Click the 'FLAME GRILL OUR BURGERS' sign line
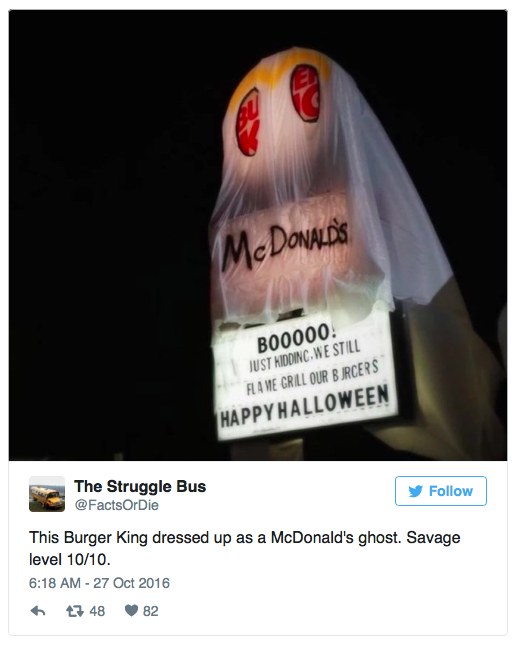Image resolution: width=520 pixels, height=648 pixels. point(312,379)
